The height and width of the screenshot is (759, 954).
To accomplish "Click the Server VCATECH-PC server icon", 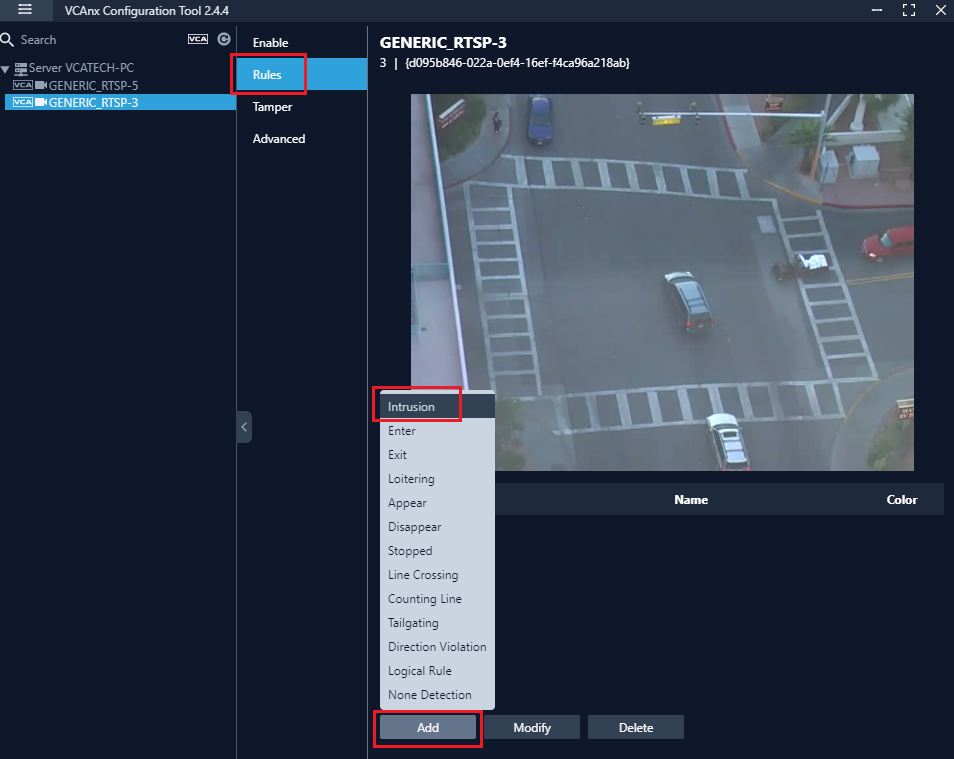I will [x=20, y=68].
